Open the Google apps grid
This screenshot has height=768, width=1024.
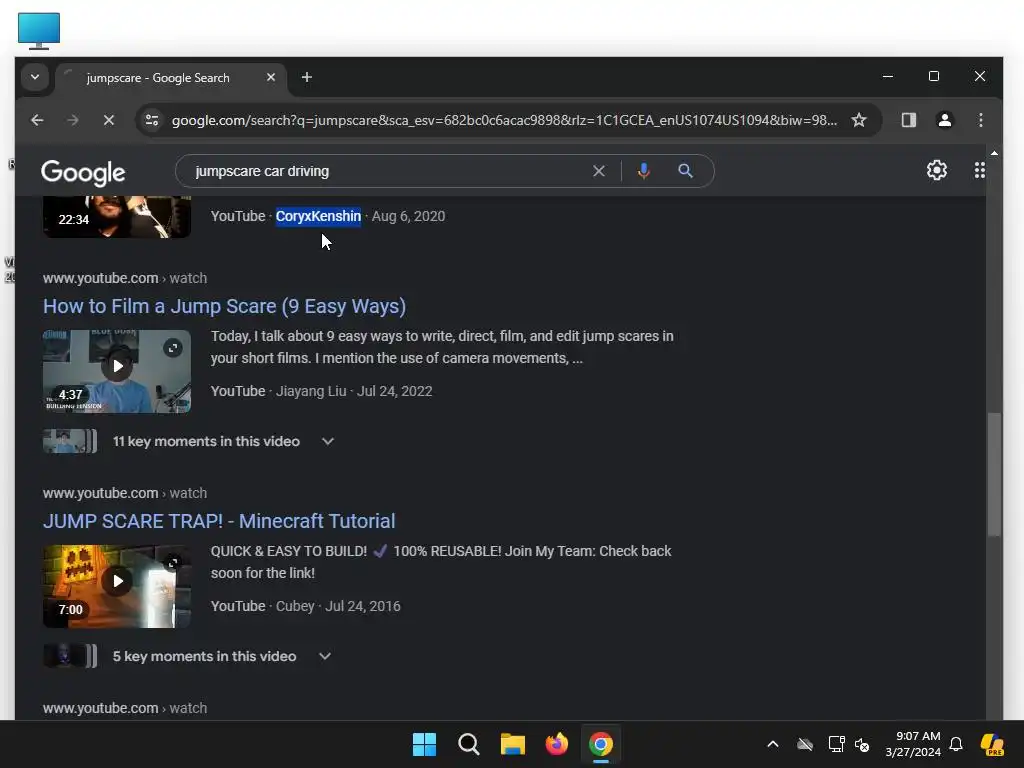tap(979, 170)
